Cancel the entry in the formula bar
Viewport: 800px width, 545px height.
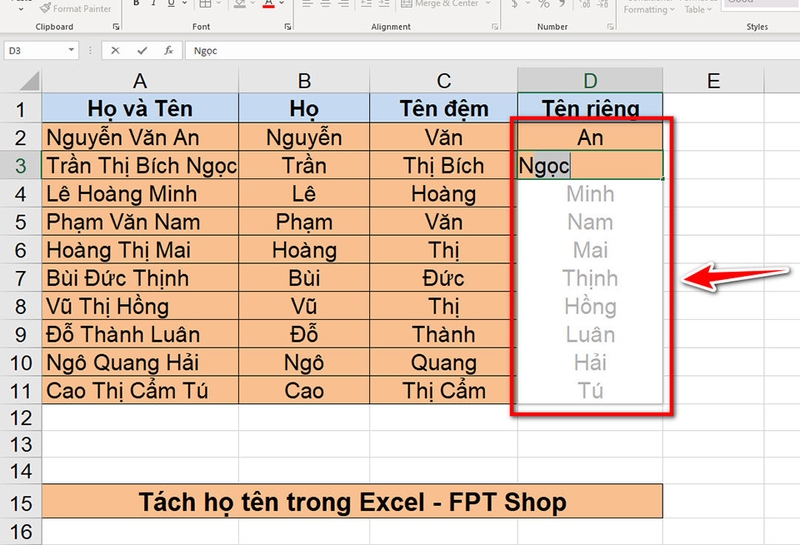(x=115, y=51)
